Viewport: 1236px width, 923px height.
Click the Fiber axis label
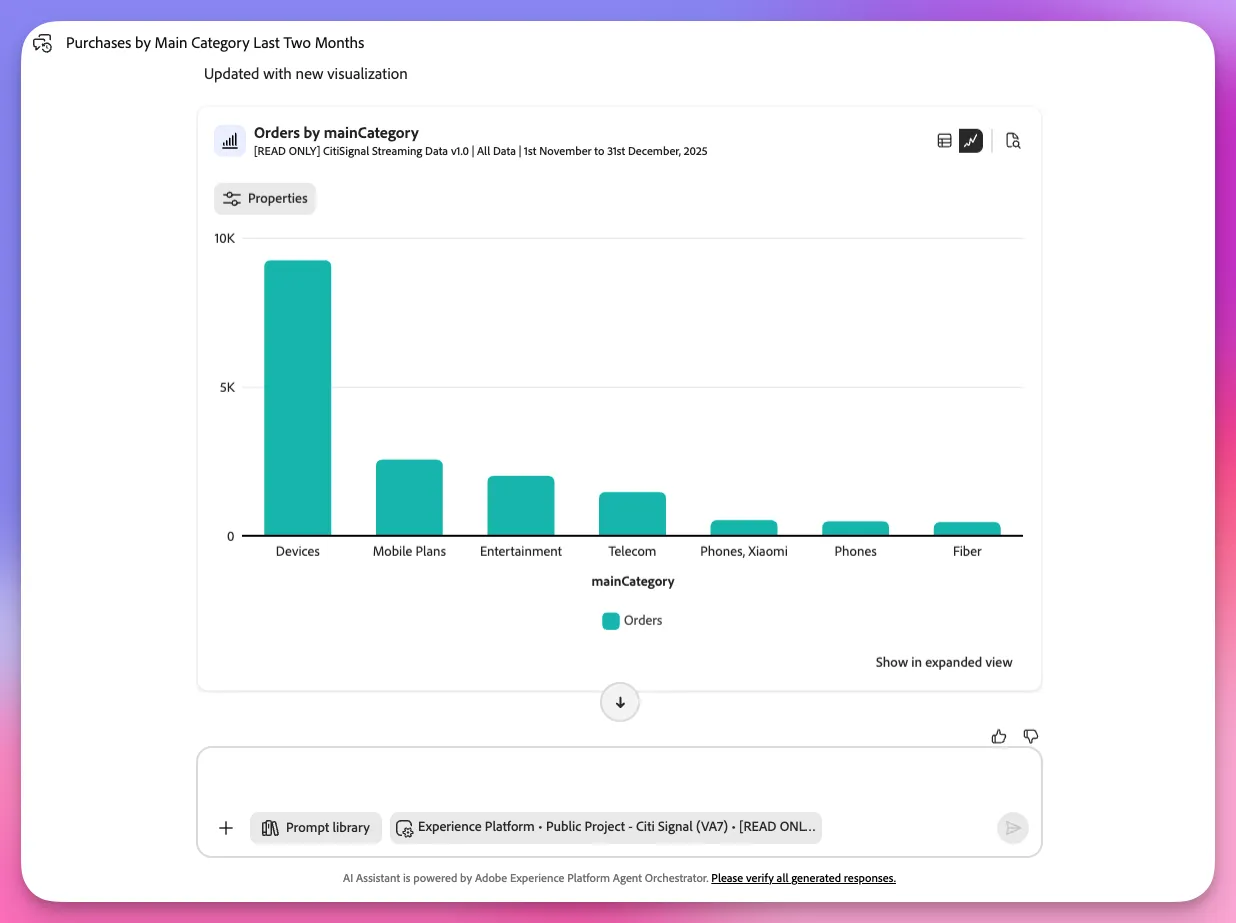(967, 551)
